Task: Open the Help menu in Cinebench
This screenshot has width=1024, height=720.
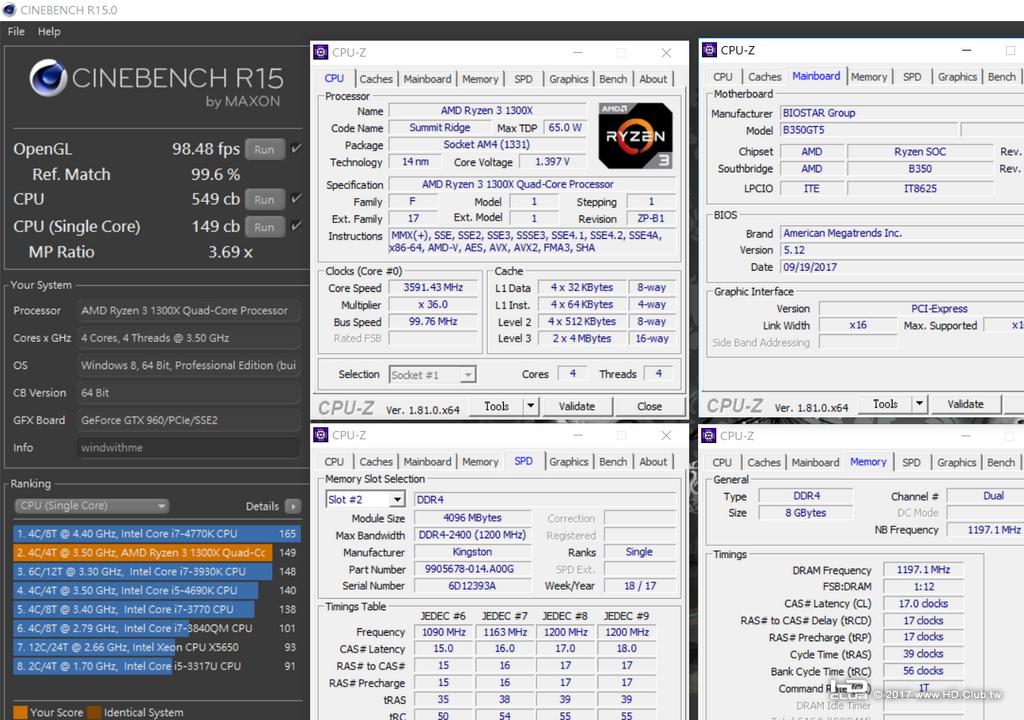Action: coord(49,31)
